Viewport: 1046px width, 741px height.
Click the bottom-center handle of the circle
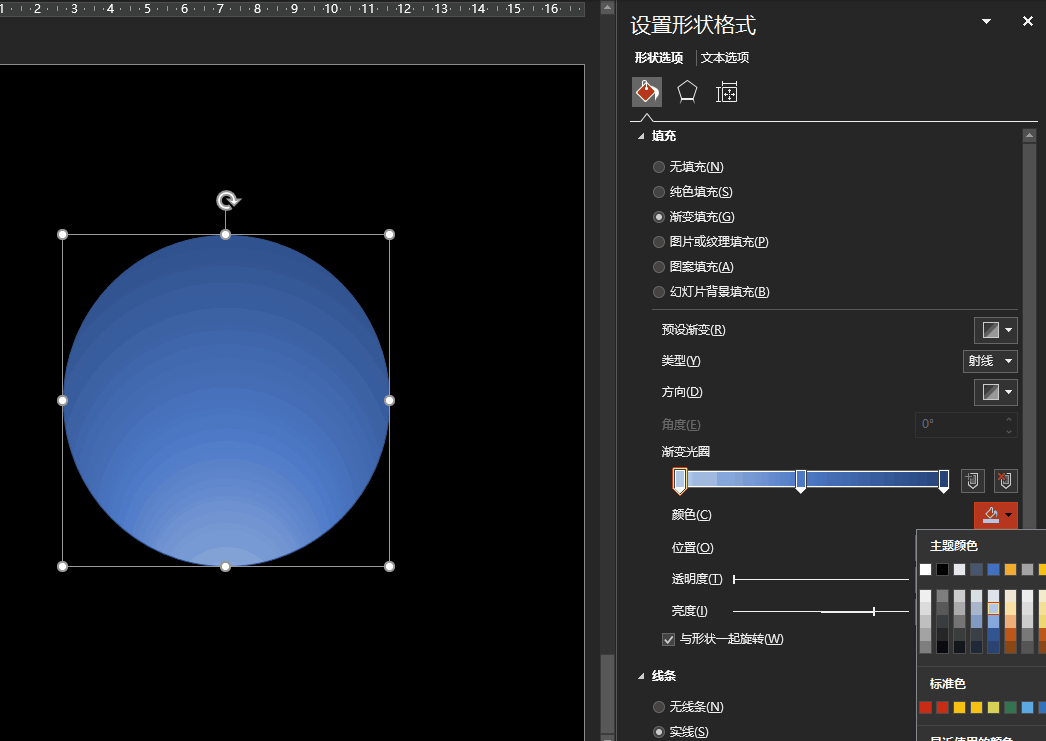pyautogui.click(x=225, y=566)
